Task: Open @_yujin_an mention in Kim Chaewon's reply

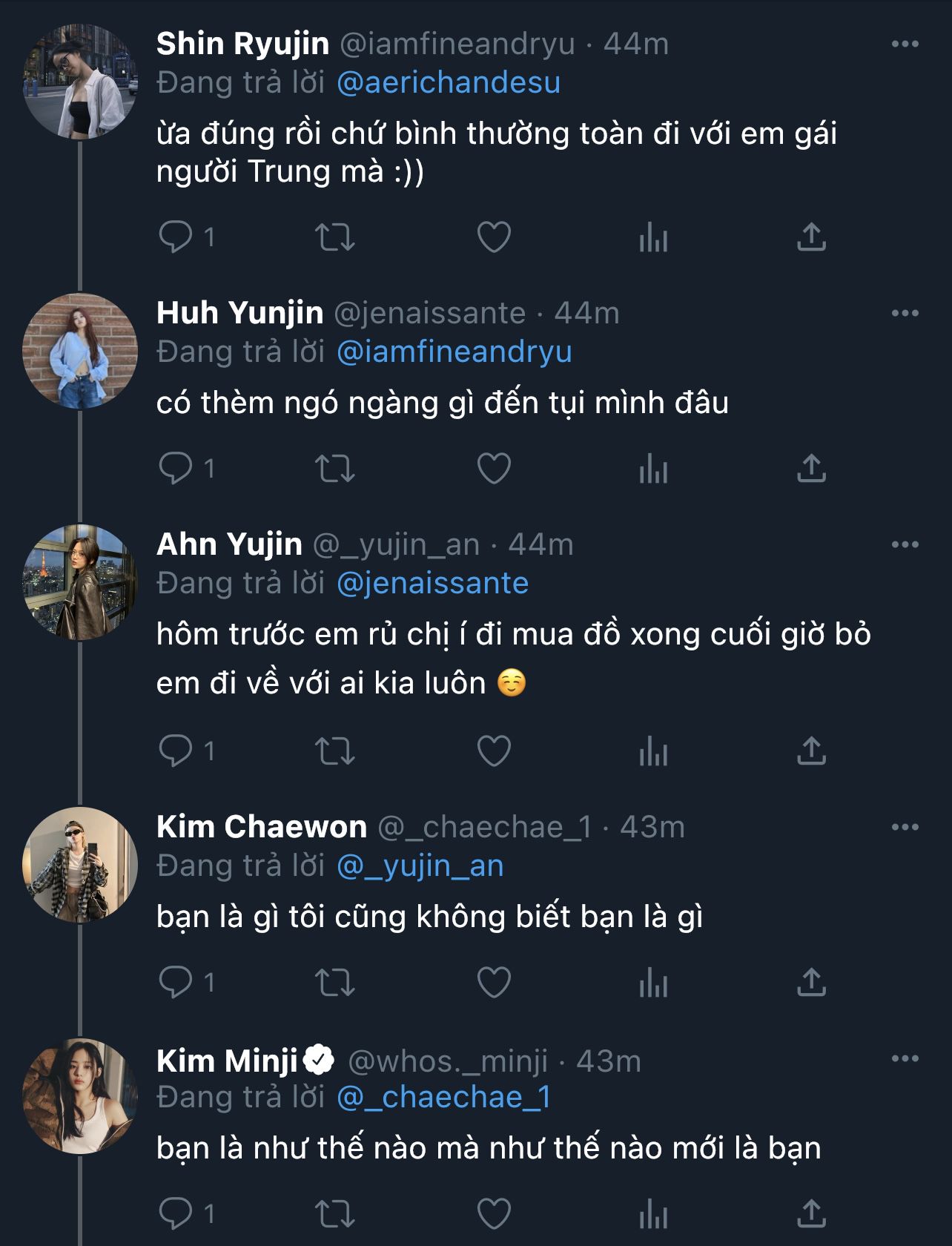Action: [x=420, y=866]
